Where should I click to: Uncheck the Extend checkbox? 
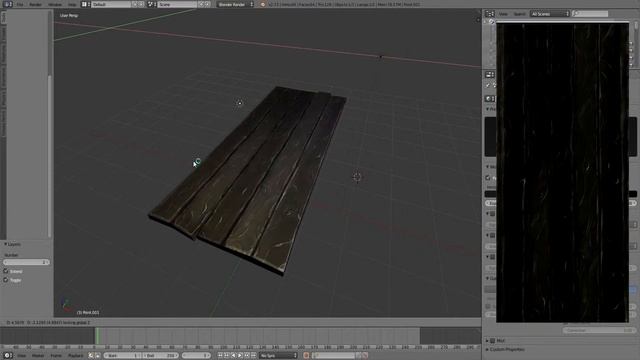pyautogui.click(x=6, y=271)
